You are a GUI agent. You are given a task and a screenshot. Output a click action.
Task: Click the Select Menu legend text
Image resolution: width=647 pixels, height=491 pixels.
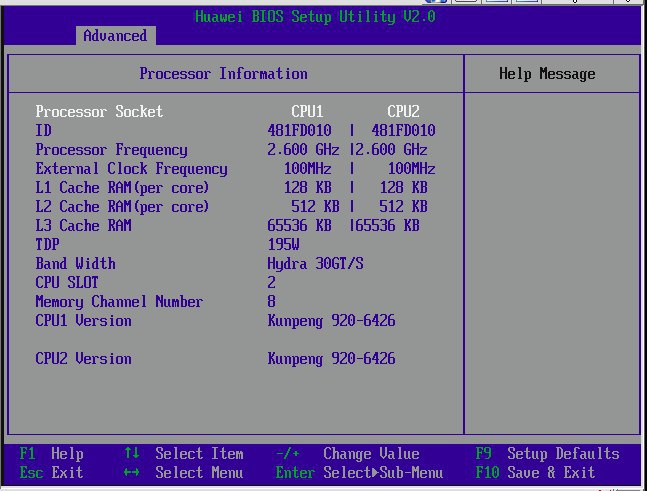199,472
